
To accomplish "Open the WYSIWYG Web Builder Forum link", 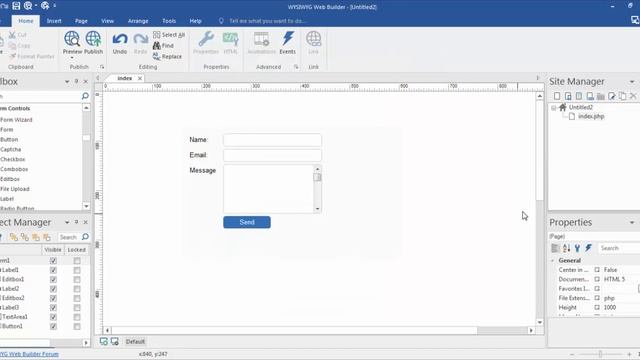I will tap(29, 354).
